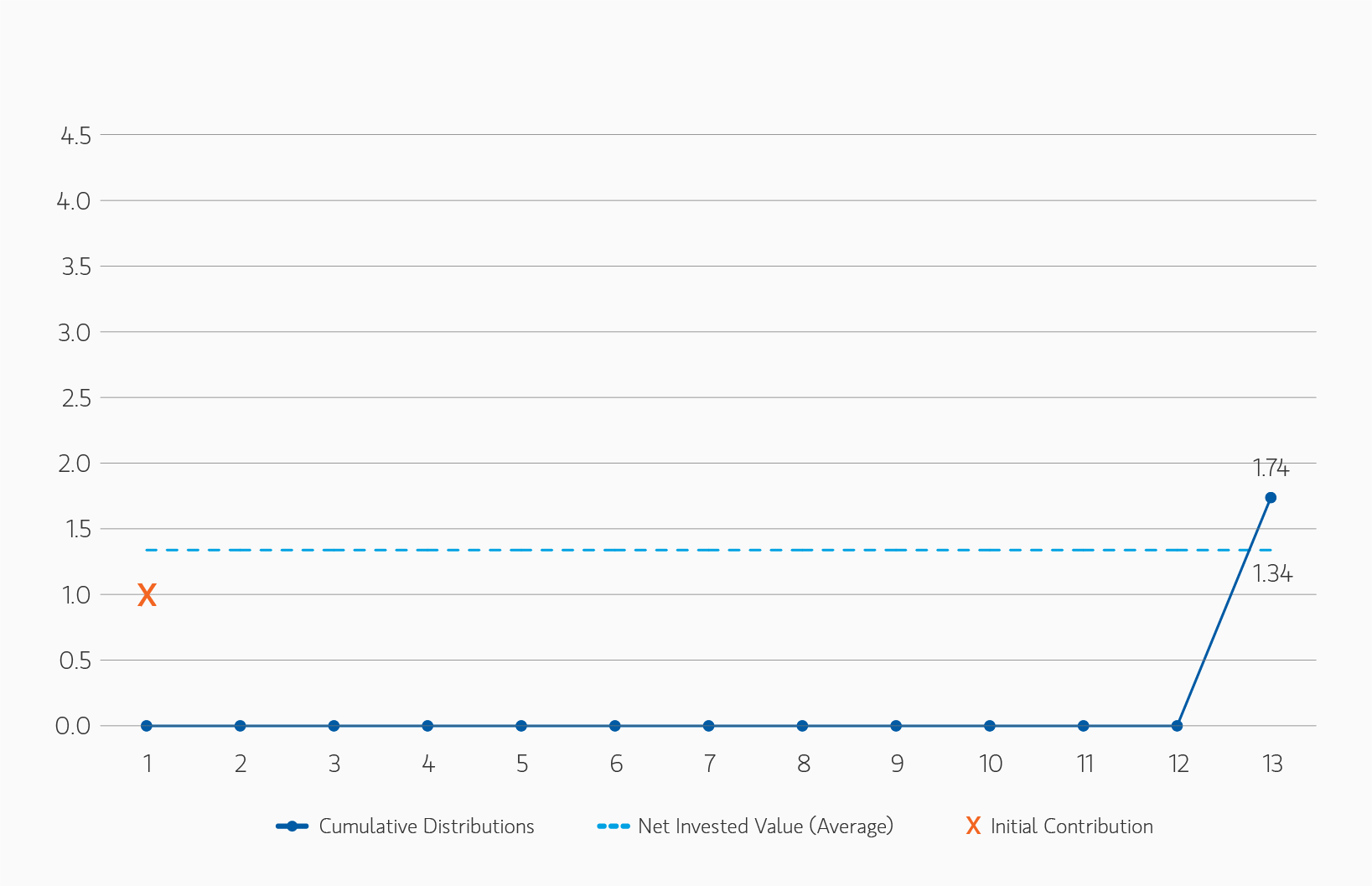Click the 1.34 average value label
Viewport: 1372px width, 886px height.
(x=1272, y=574)
